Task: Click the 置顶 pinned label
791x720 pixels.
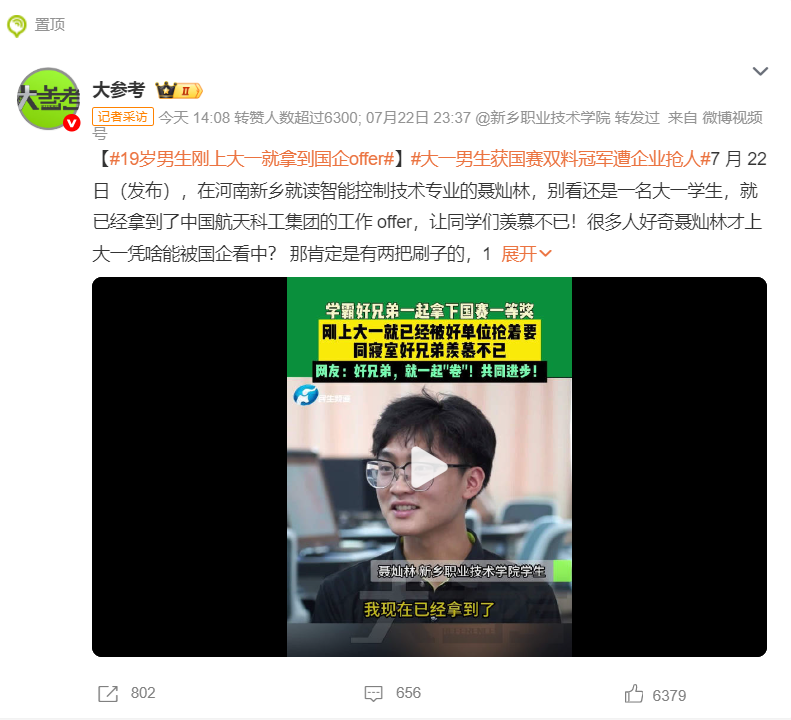Action: 49,25
